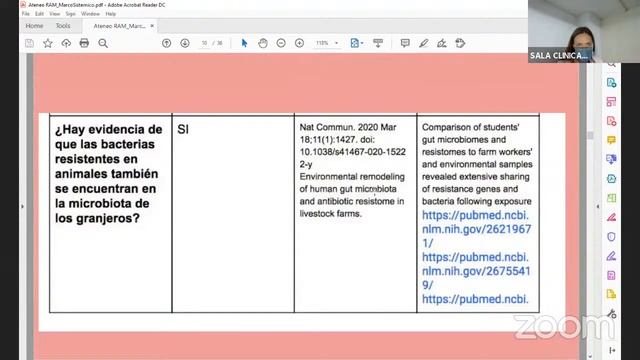Click the cloud upload icon

point(66,43)
